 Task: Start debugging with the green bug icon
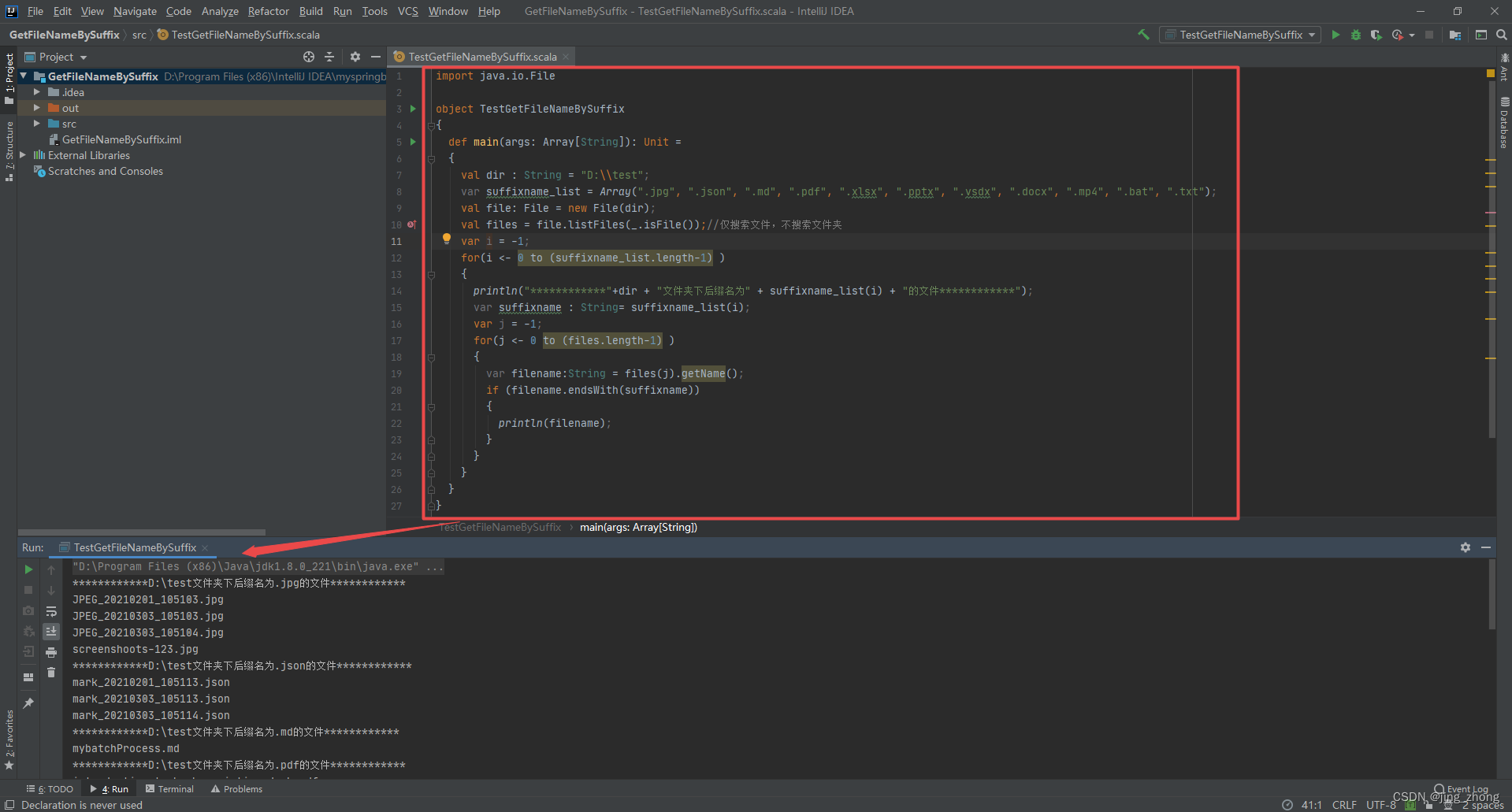point(1356,35)
